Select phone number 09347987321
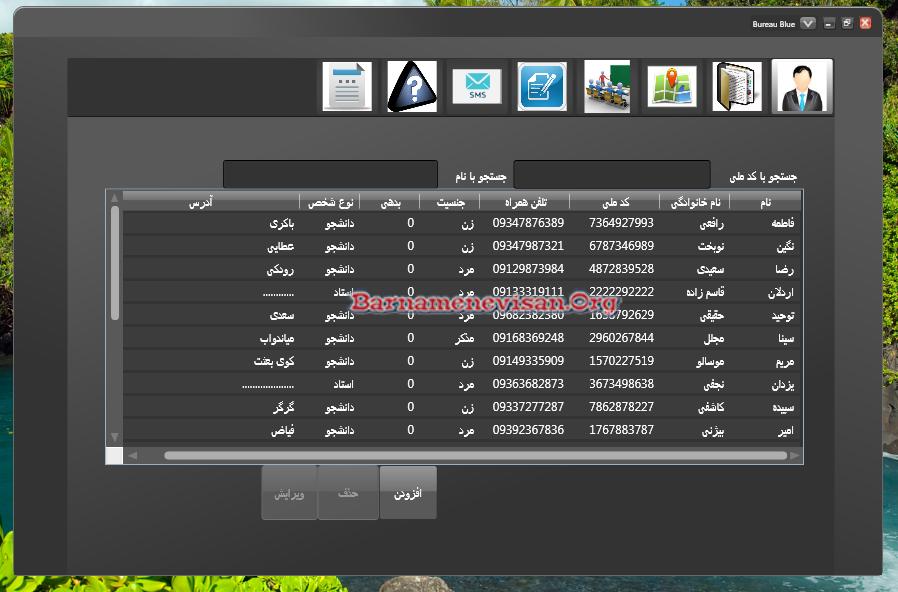Viewport: 898px width, 592px height. 528,246
